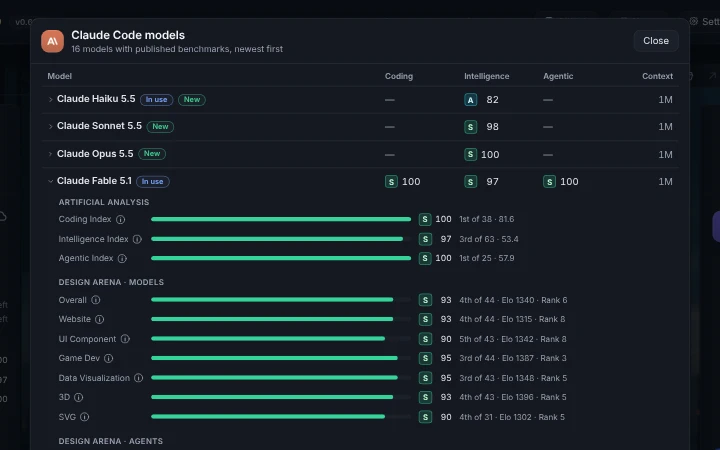Click the Coding Index progress bar
720x450 pixels.
[x=281, y=219]
